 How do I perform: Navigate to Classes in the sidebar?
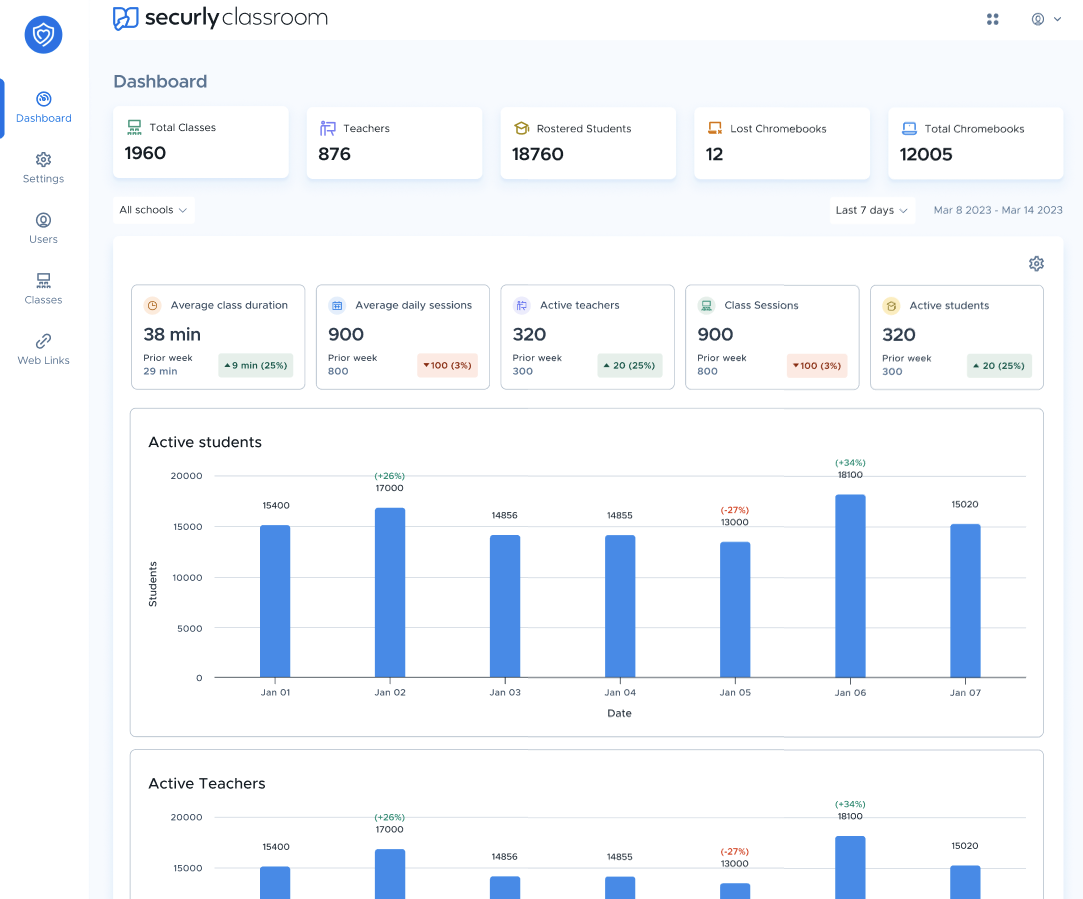44,289
